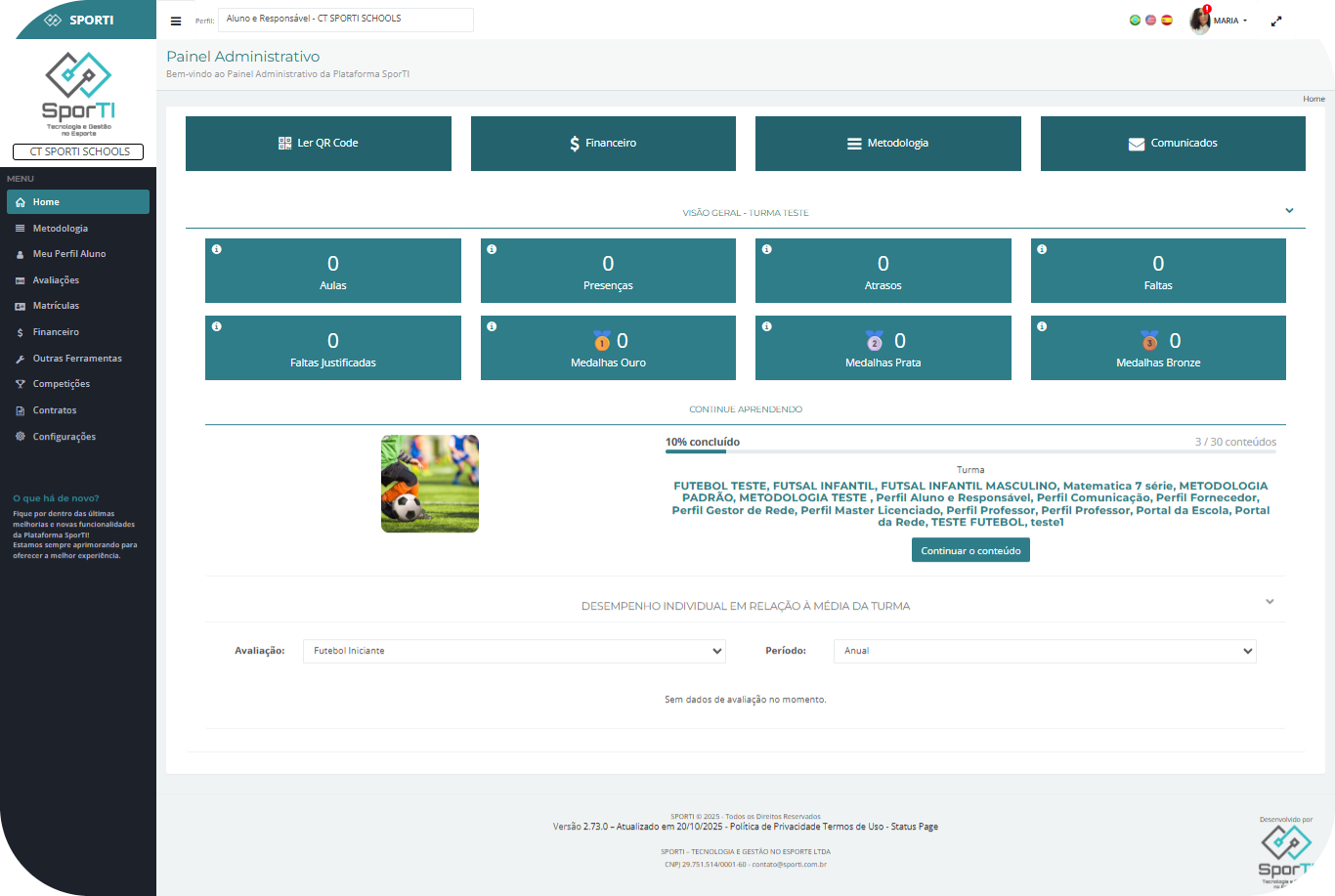1335x896 pixels.
Task: Click info icon on Faltas card
Action: pos(1042,249)
